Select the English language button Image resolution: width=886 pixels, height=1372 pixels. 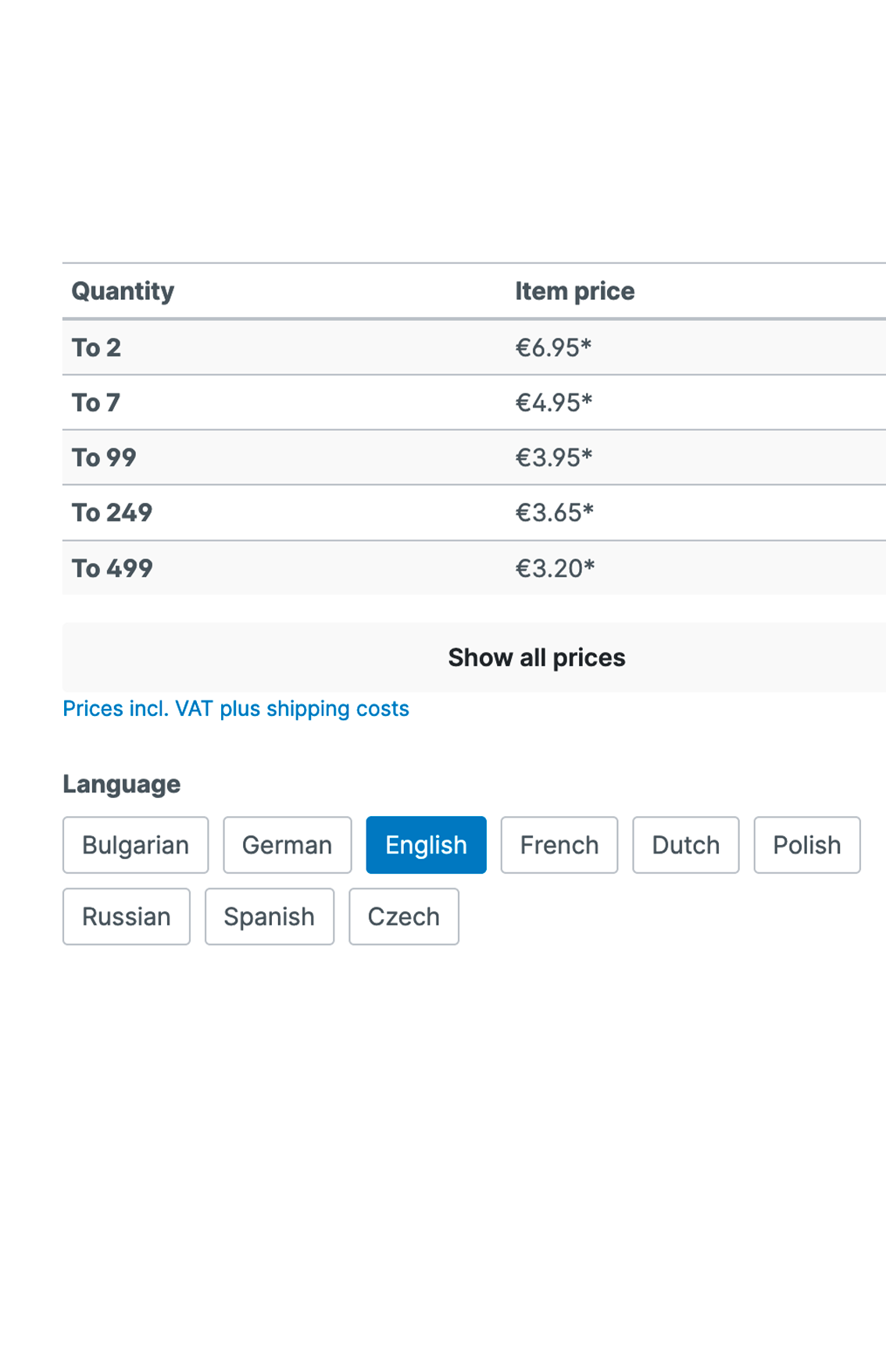click(x=426, y=845)
